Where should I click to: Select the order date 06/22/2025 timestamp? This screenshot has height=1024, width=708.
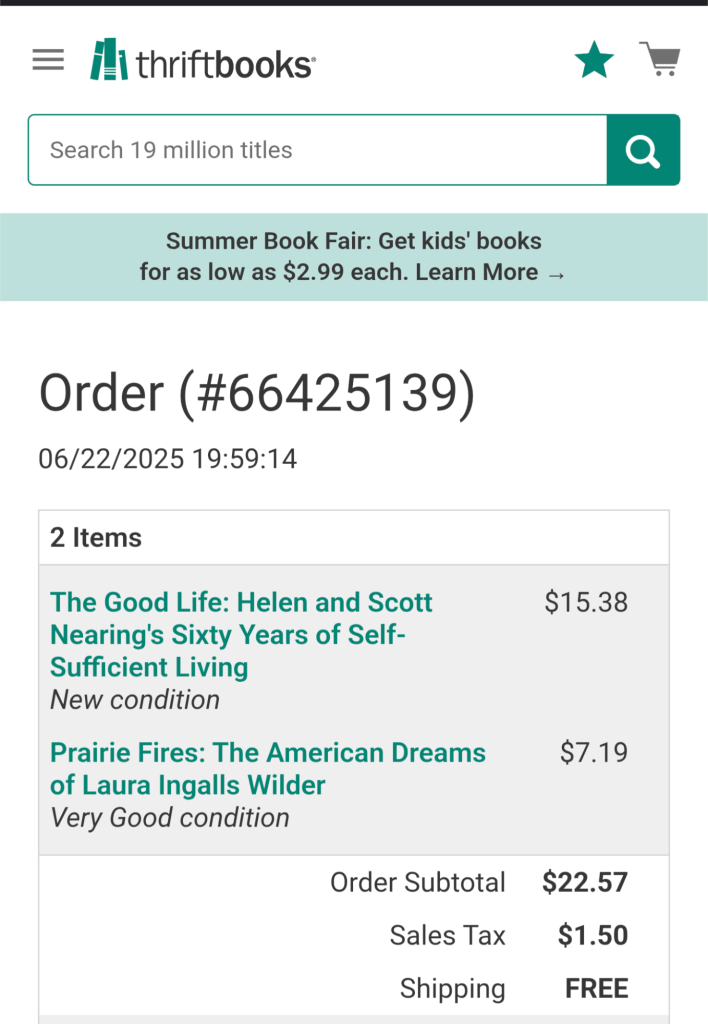[x=168, y=459]
